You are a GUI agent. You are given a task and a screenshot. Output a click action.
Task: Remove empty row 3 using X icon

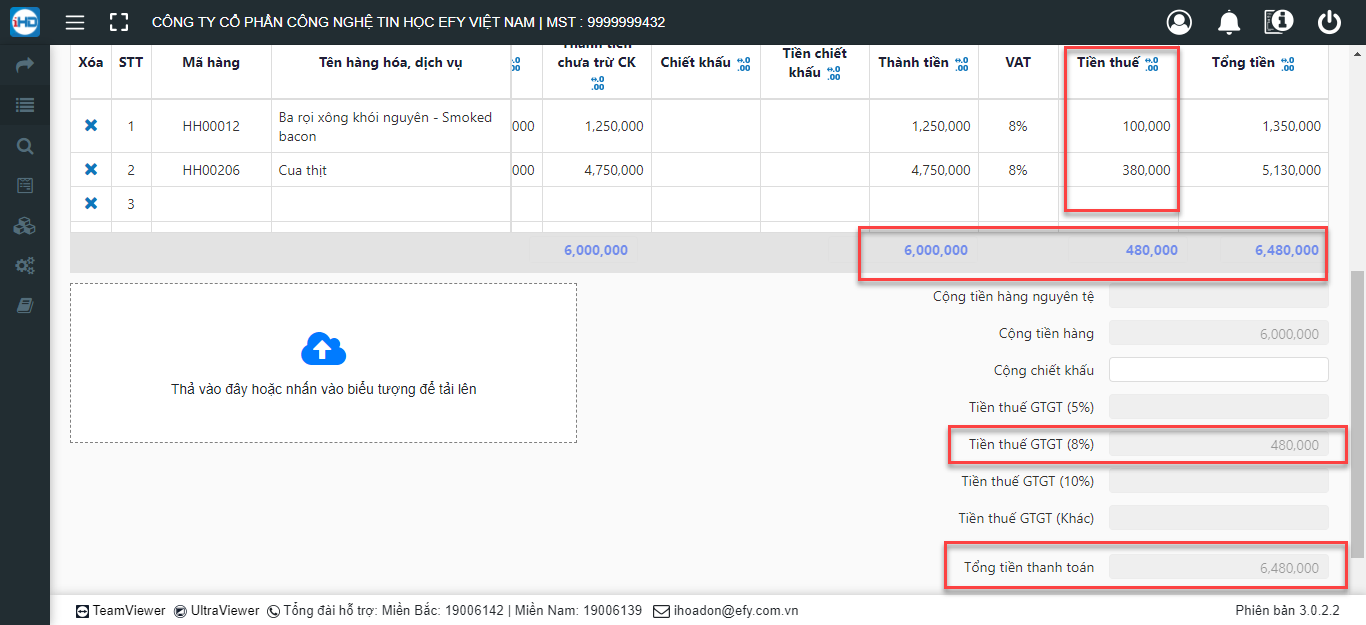point(91,204)
